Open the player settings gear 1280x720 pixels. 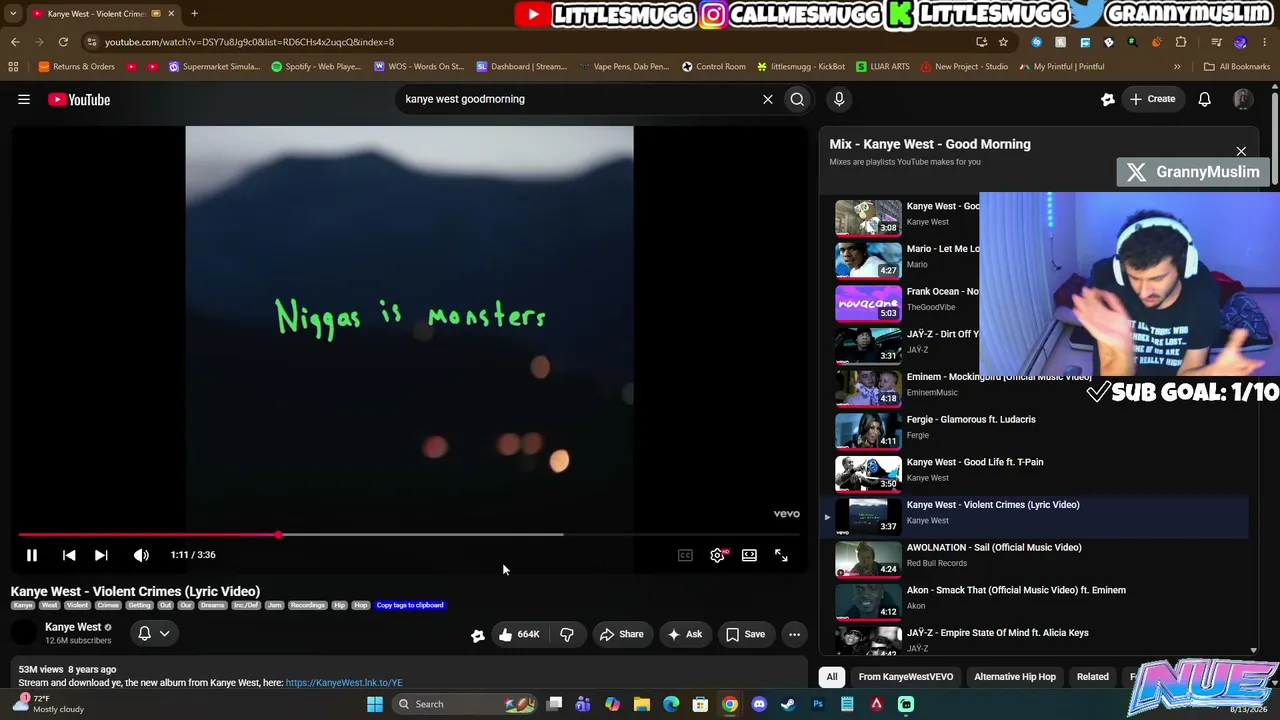click(x=717, y=555)
